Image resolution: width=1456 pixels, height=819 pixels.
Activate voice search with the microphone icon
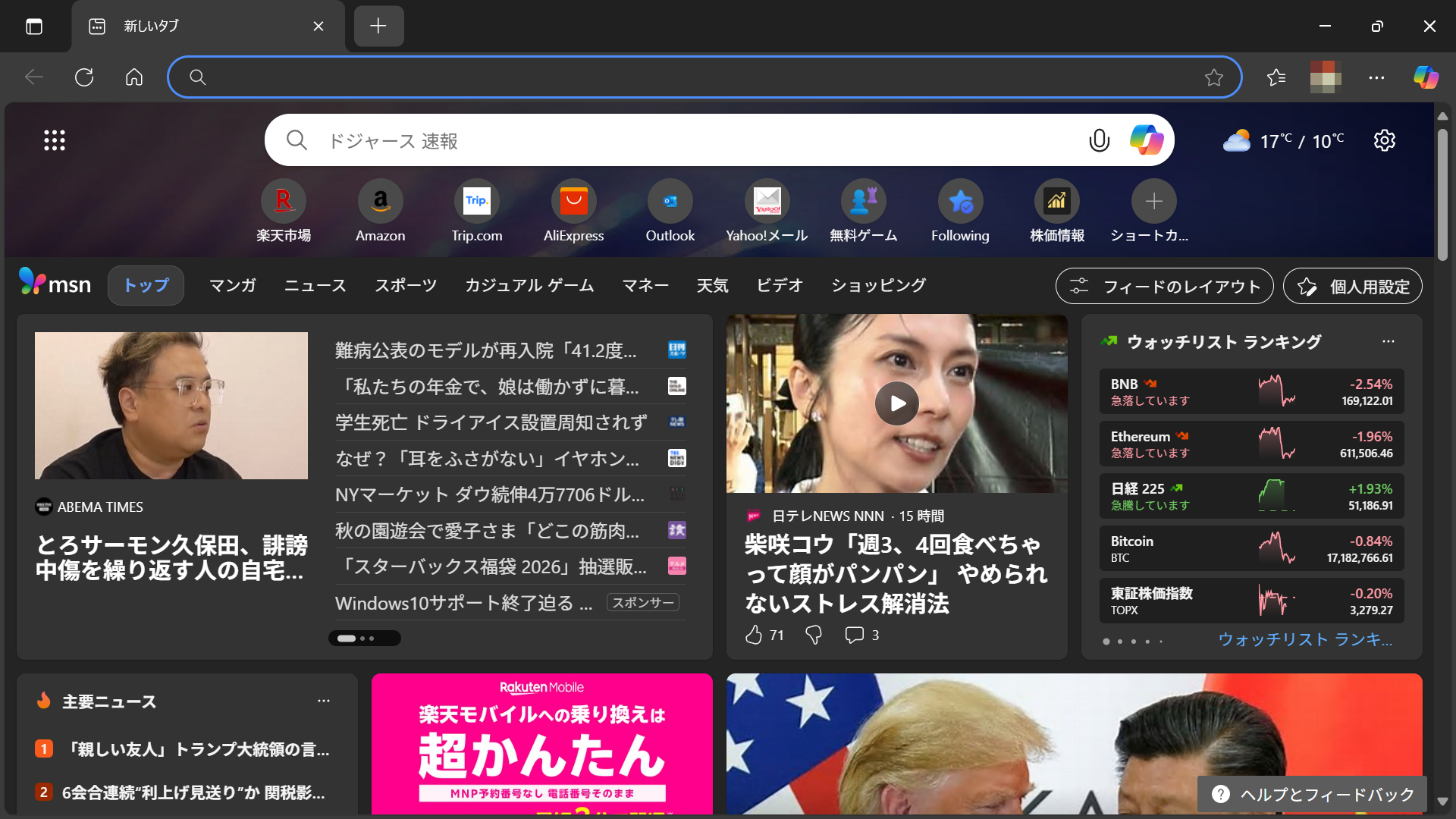click(1099, 140)
